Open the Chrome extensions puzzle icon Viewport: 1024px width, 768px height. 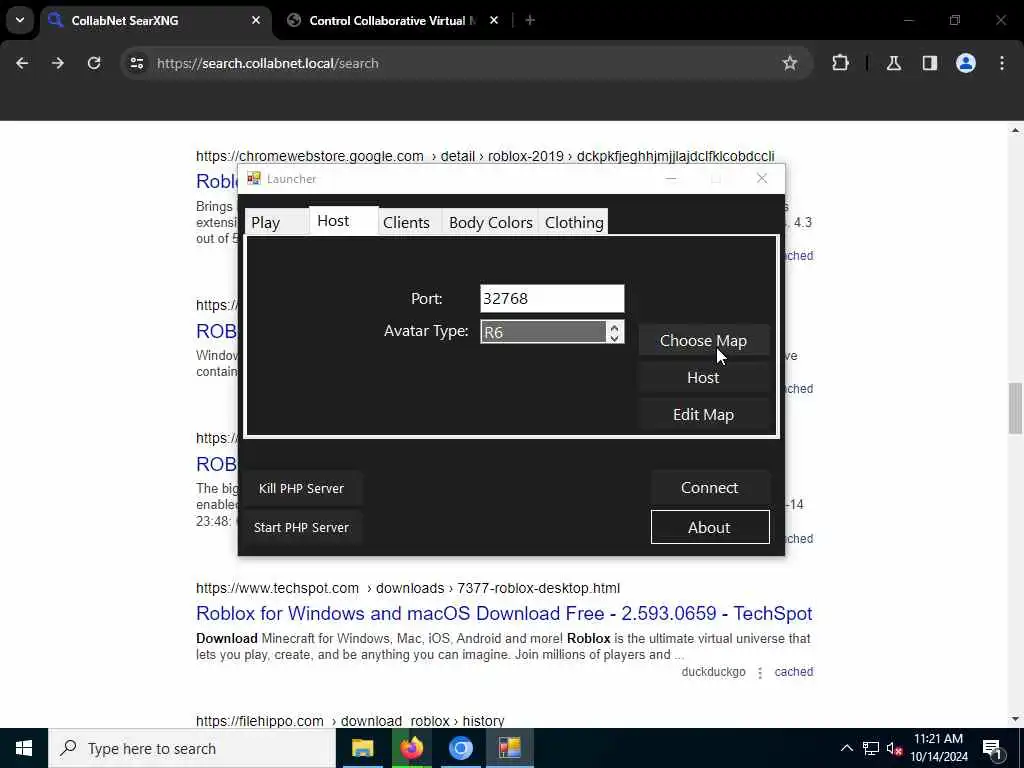840,63
